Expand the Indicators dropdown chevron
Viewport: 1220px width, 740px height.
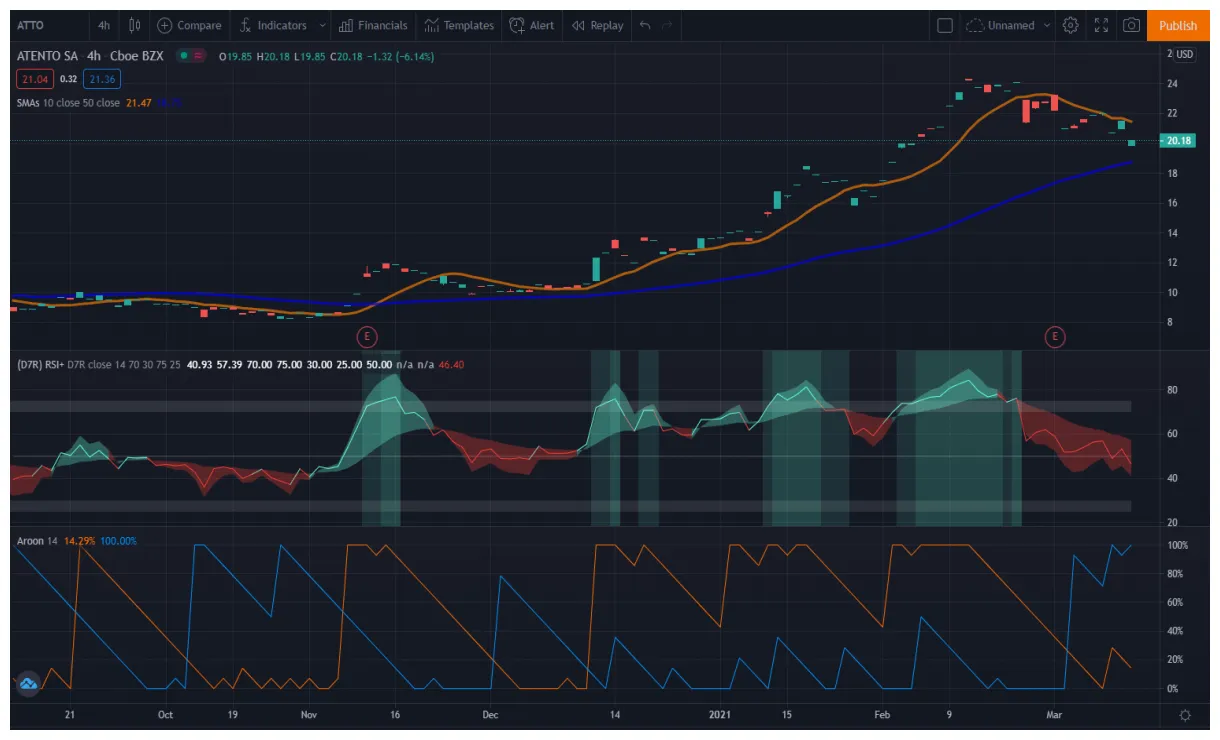point(321,25)
